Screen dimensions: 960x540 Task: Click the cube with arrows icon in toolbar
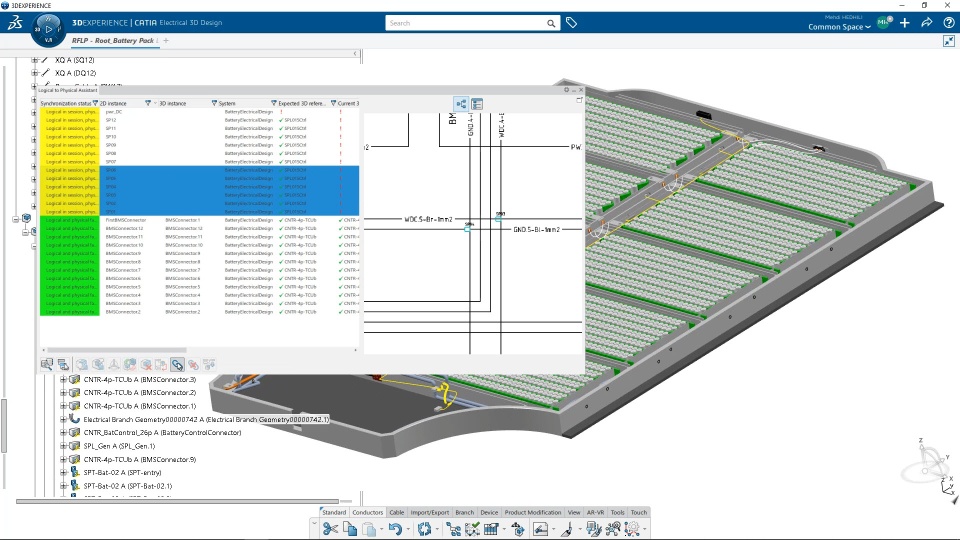click(518, 528)
